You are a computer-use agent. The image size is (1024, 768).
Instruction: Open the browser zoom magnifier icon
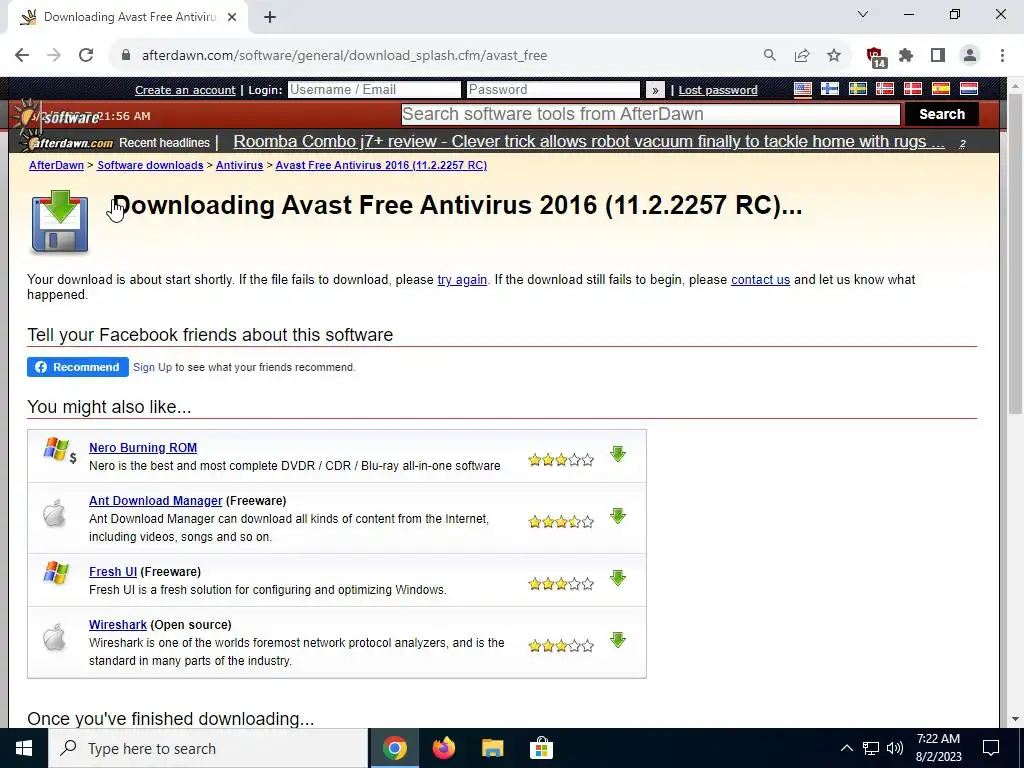click(x=770, y=56)
